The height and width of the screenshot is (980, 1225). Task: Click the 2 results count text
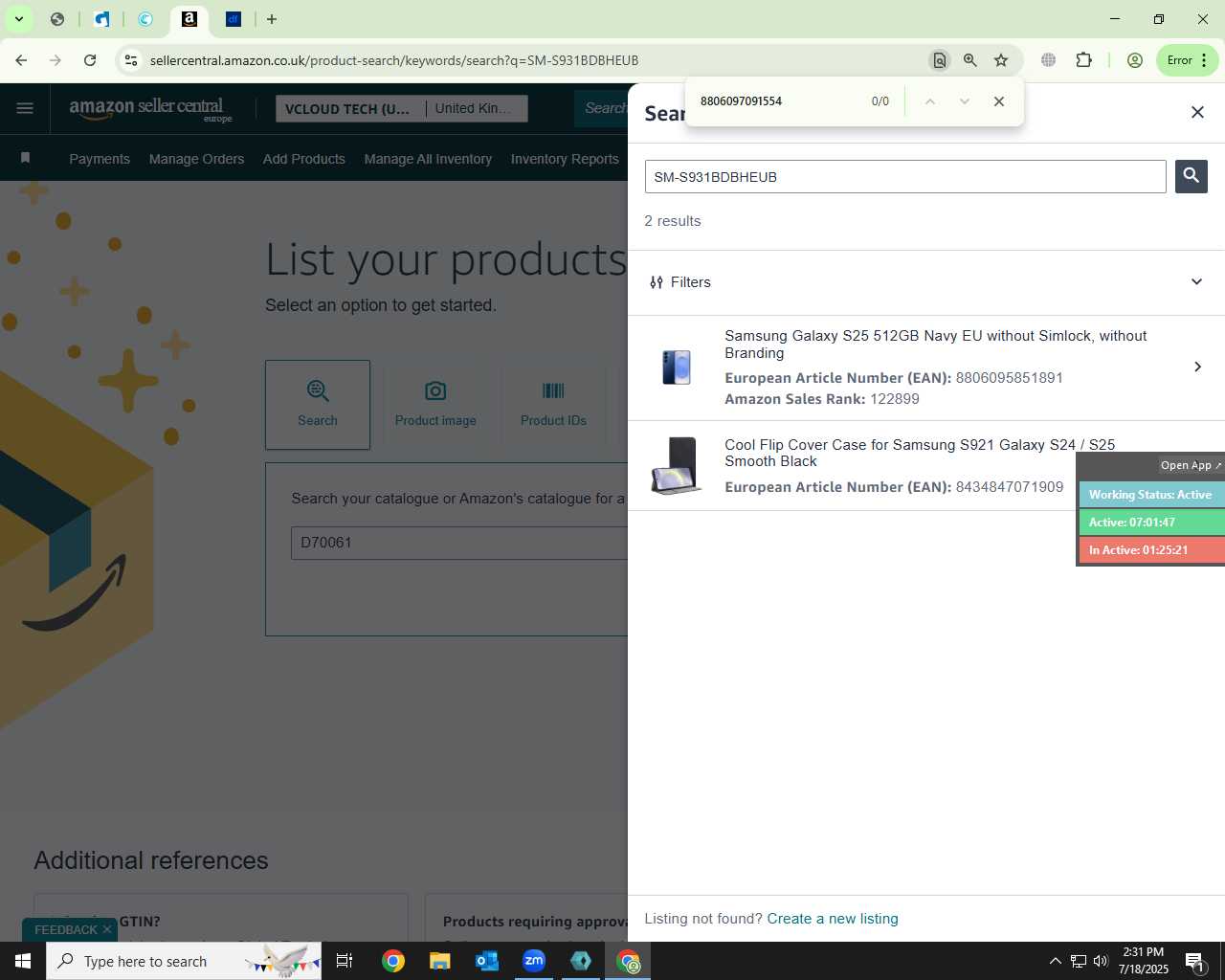(x=673, y=221)
